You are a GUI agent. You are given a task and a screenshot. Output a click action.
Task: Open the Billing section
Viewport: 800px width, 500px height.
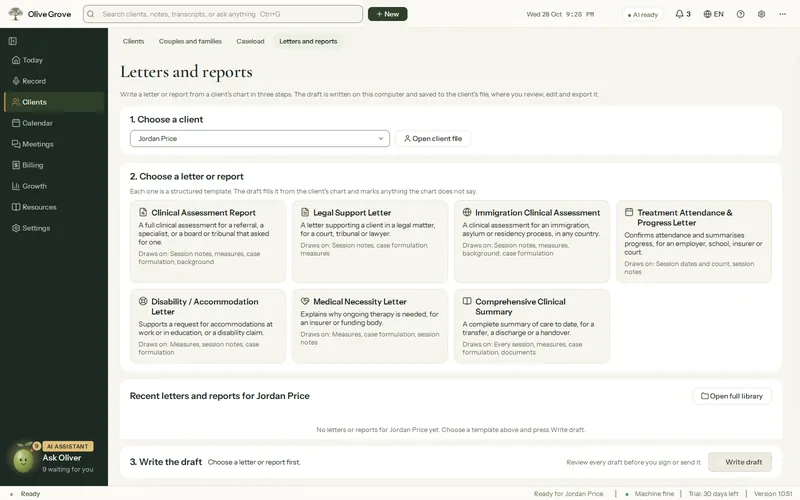[54, 165]
